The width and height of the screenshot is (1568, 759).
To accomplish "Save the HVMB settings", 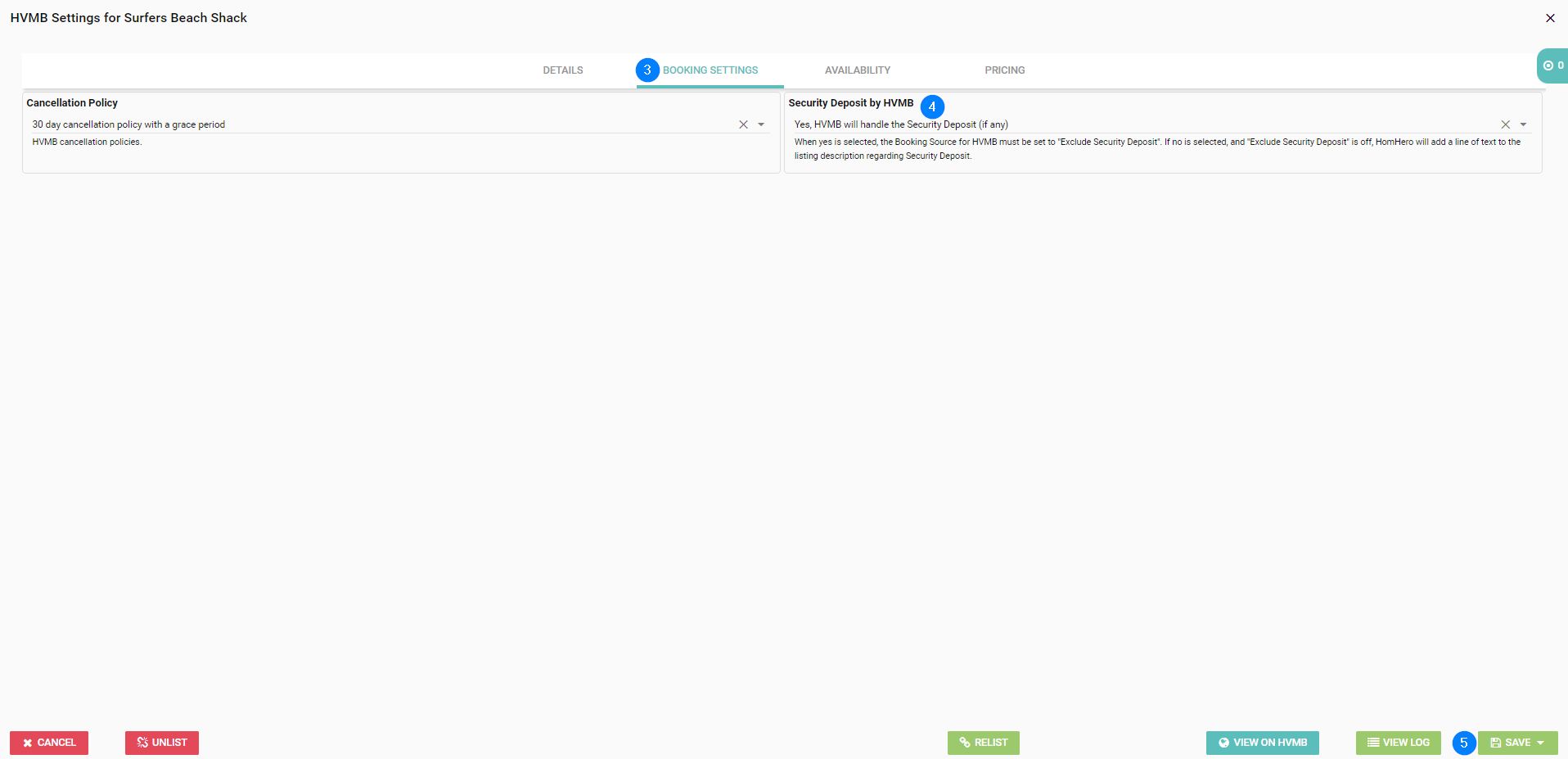I will tap(1510, 743).
